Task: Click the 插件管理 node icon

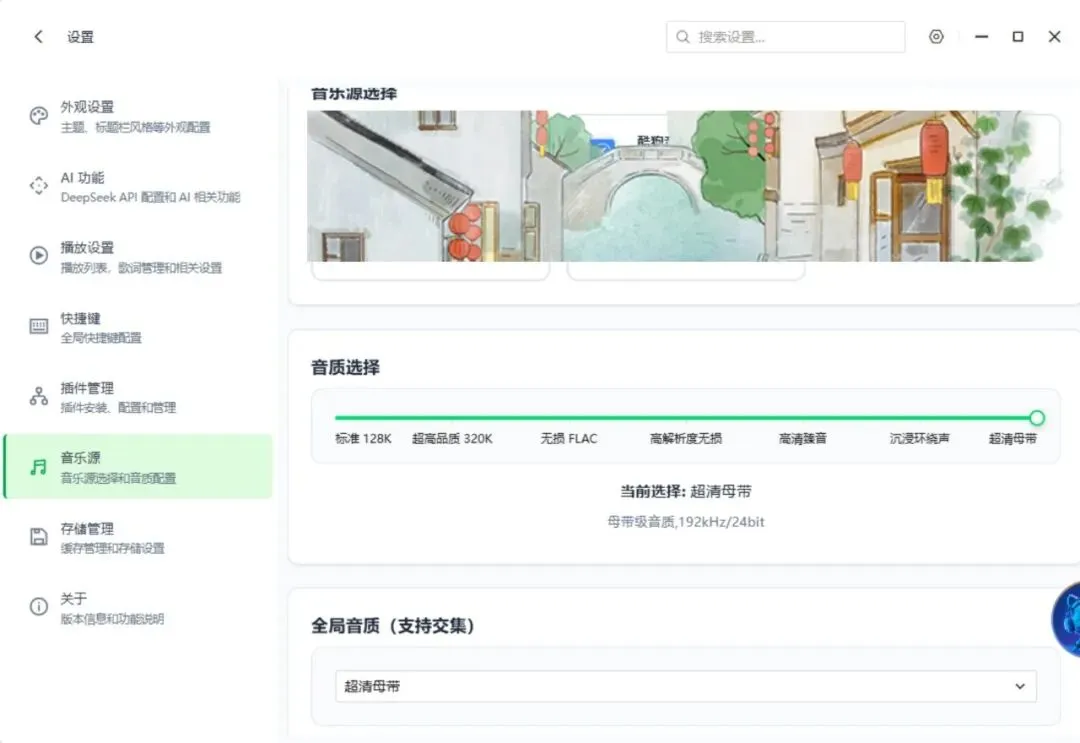Action: (x=39, y=396)
